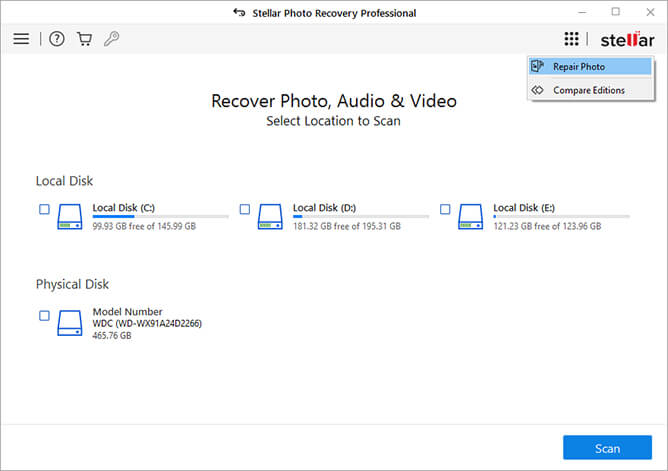The height and width of the screenshot is (471, 668).
Task: Select the WDC physical disk checkbox
Action: pos(44,315)
